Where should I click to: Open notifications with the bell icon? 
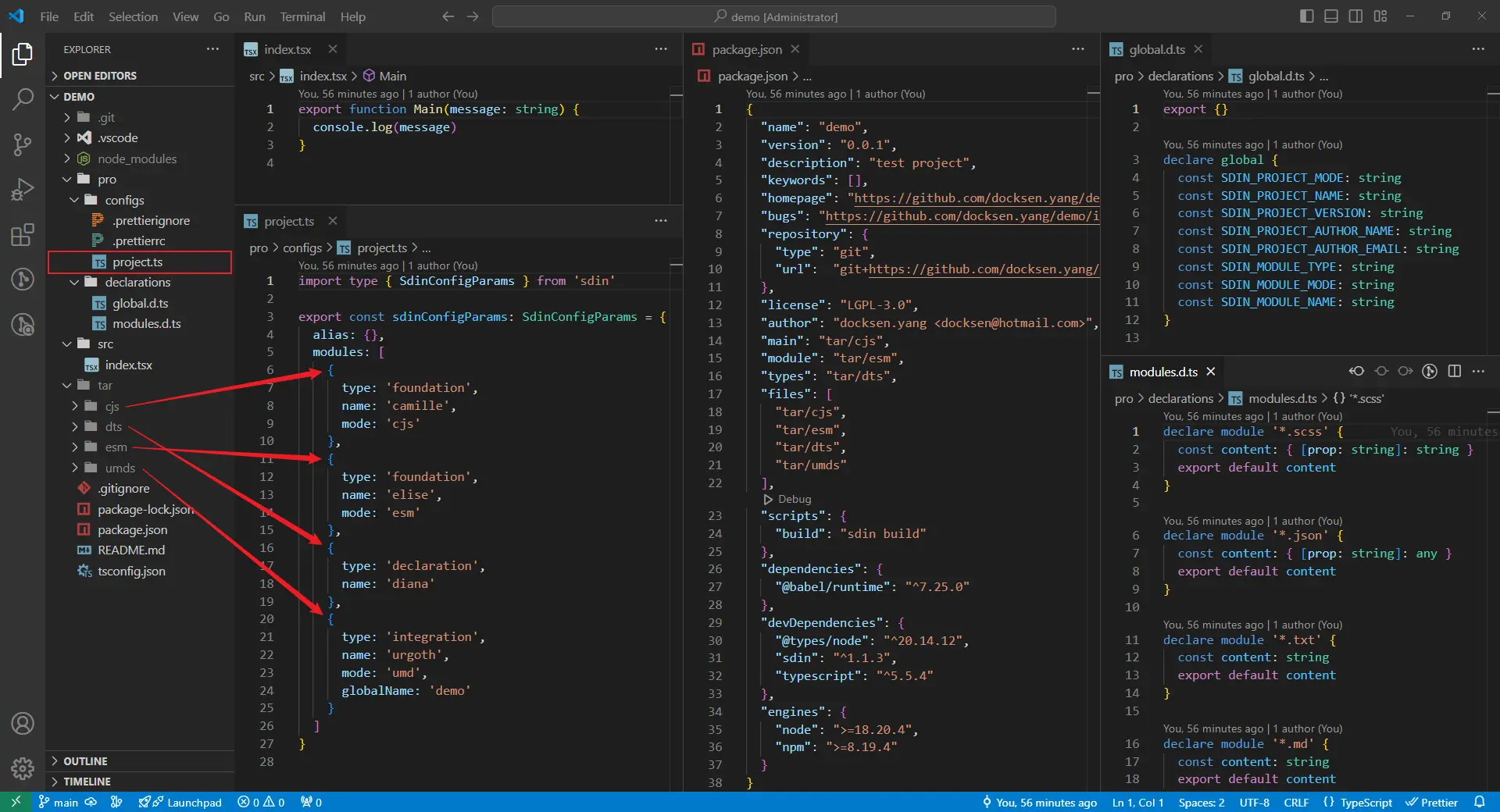(x=1479, y=802)
